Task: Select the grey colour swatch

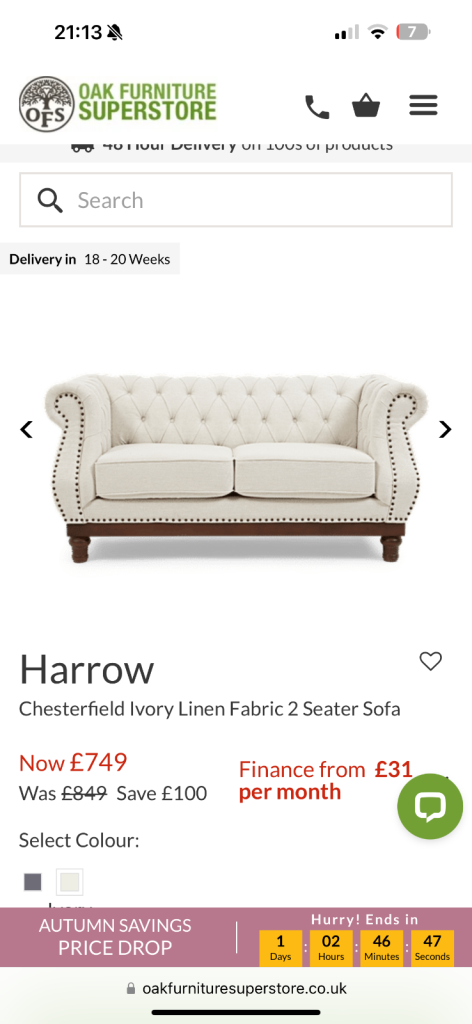Action: [x=33, y=882]
